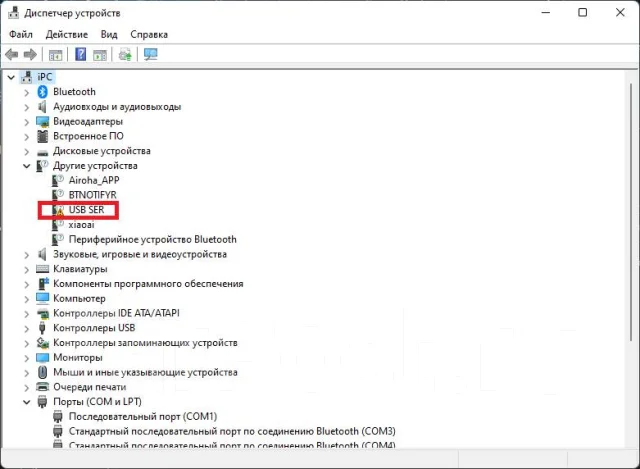Select Последовательный порт (COM1)
Screen dimensions: 640x469
(x=143, y=416)
